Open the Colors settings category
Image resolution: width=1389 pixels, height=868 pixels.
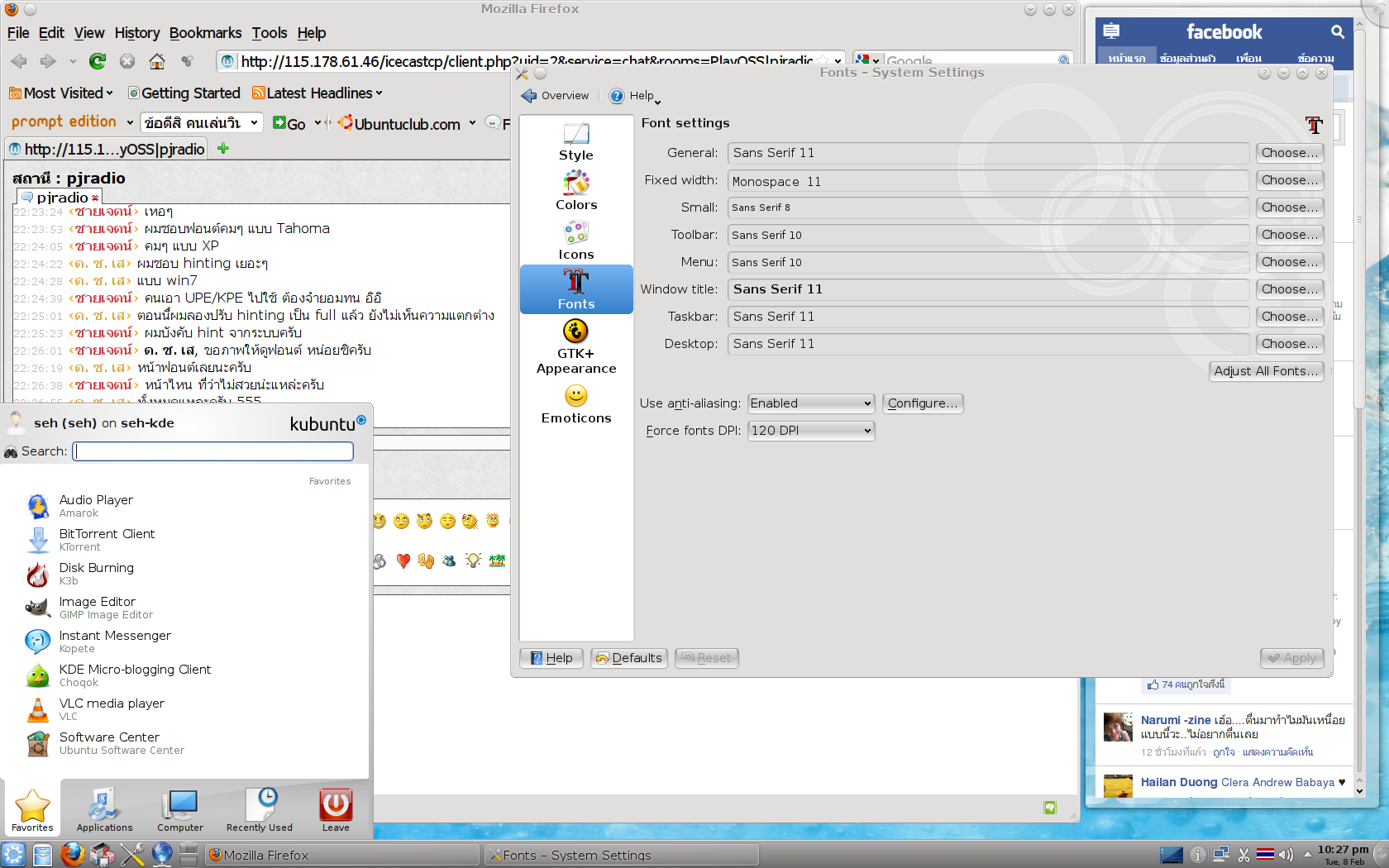click(576, 191)
